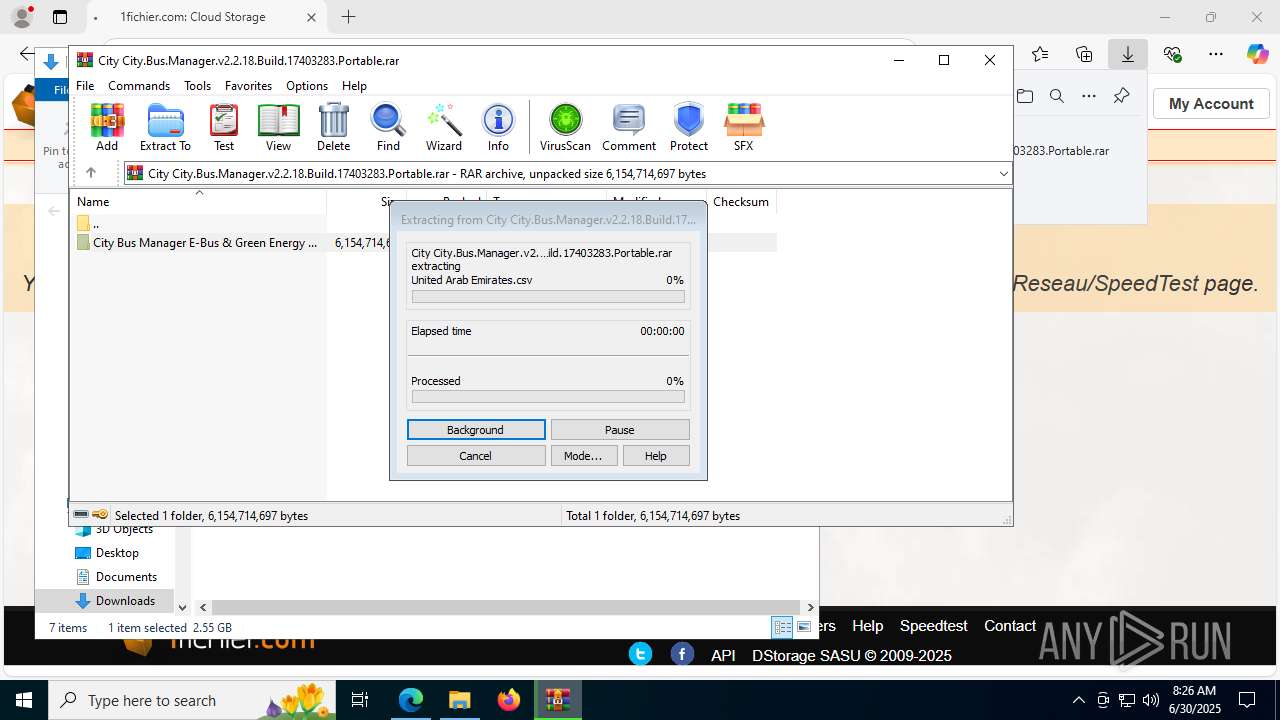Start VirusScan on the archive
The image size is (1280, 720).
coord(565,127)
